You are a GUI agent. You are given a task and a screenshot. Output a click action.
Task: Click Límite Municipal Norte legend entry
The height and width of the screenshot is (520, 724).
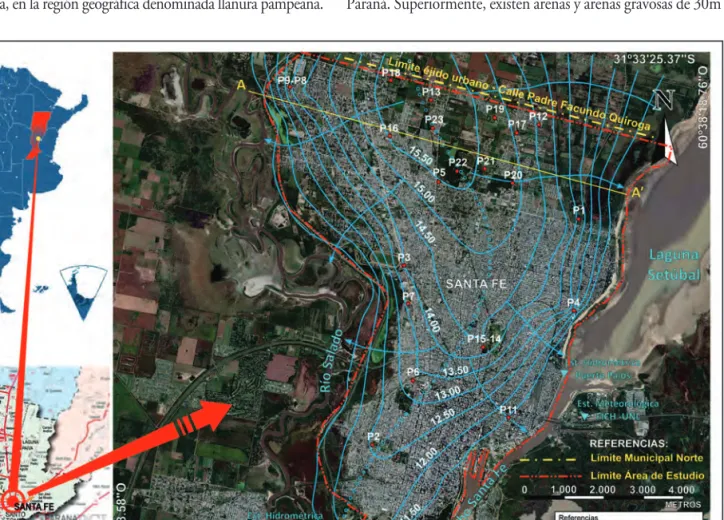click(x=647, y=458)
